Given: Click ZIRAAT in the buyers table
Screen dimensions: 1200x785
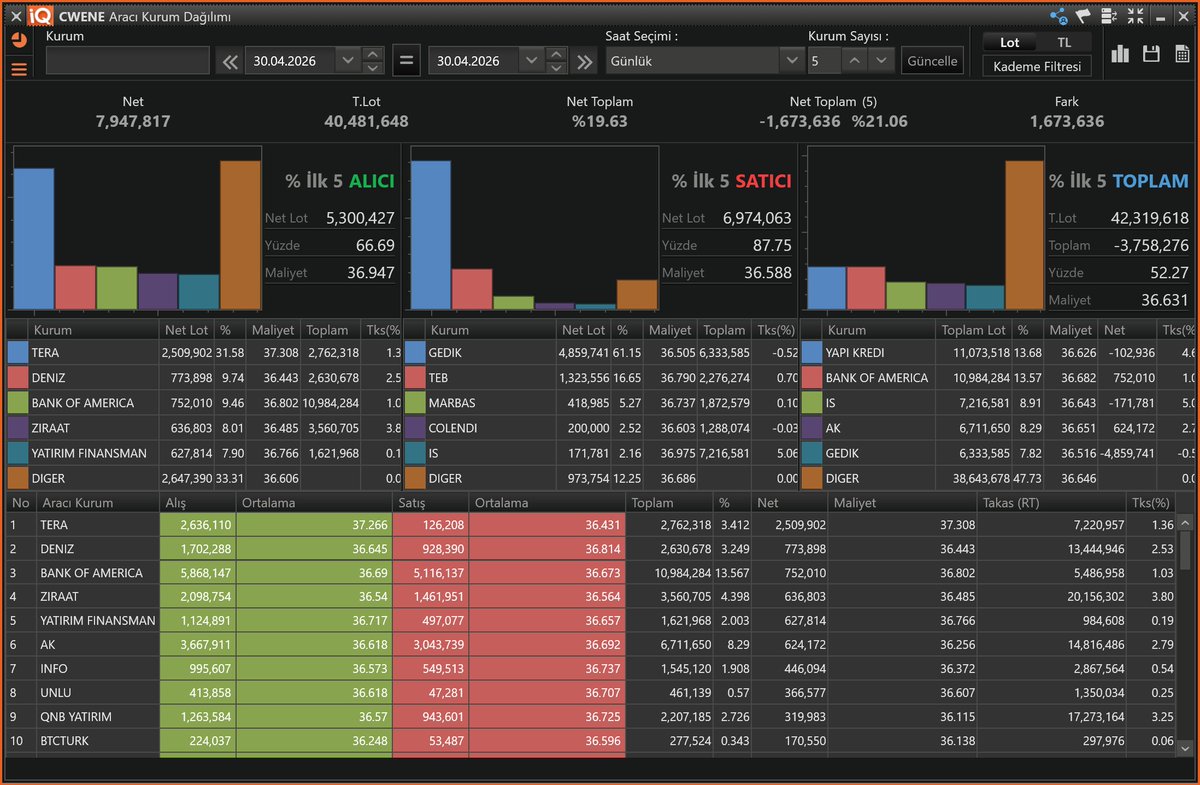Looking at the screenshot, I should [x=52, y=428].
